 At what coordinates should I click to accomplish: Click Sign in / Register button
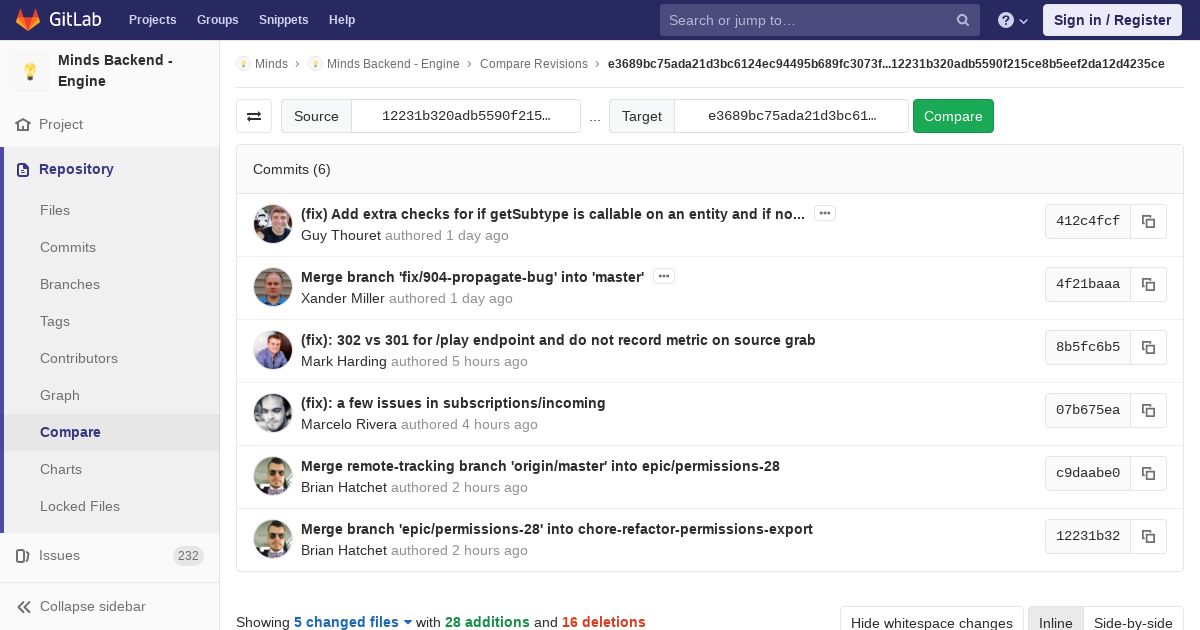point(1112,20)
